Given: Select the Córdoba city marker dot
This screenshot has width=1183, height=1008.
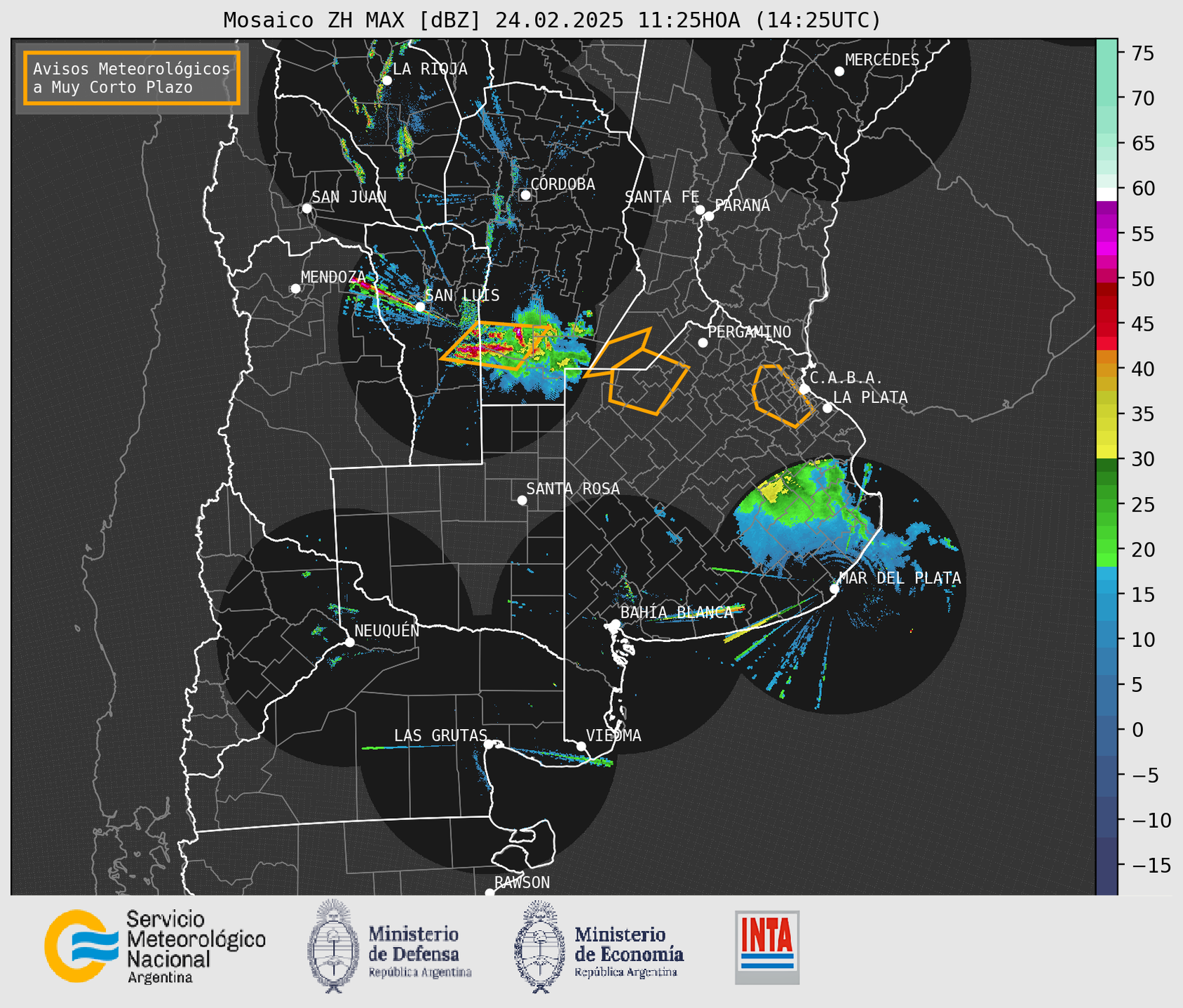Looking at the screenshot, I should (x=525, y=195).
